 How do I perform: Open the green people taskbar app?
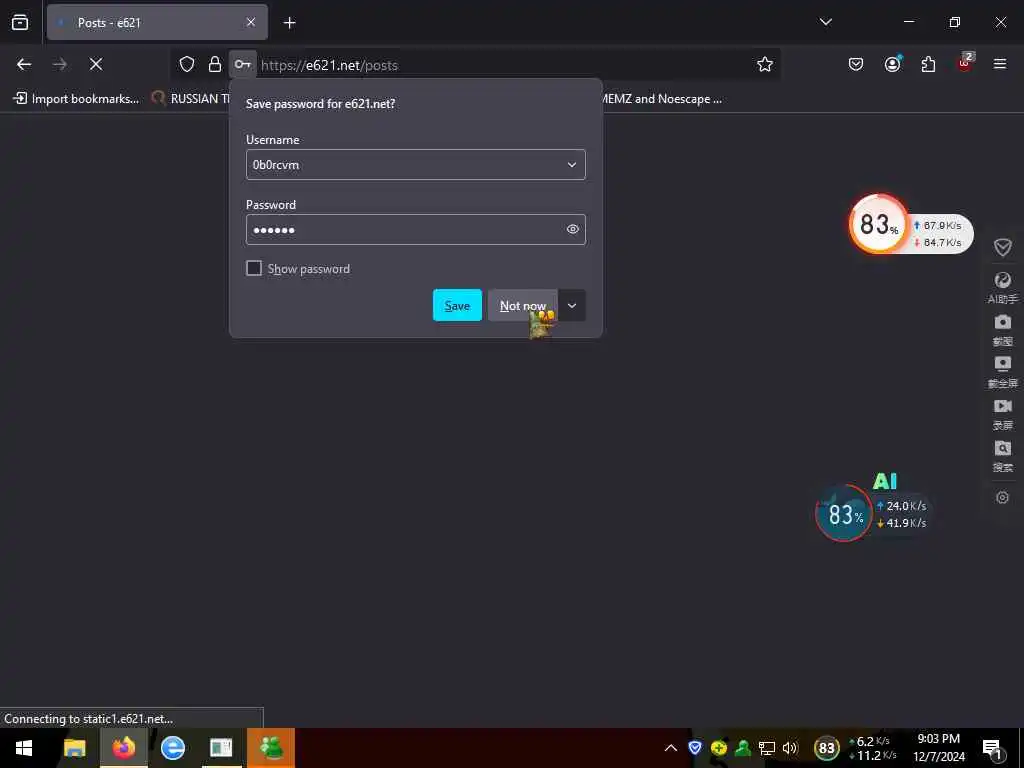click(x=270, y=748)
